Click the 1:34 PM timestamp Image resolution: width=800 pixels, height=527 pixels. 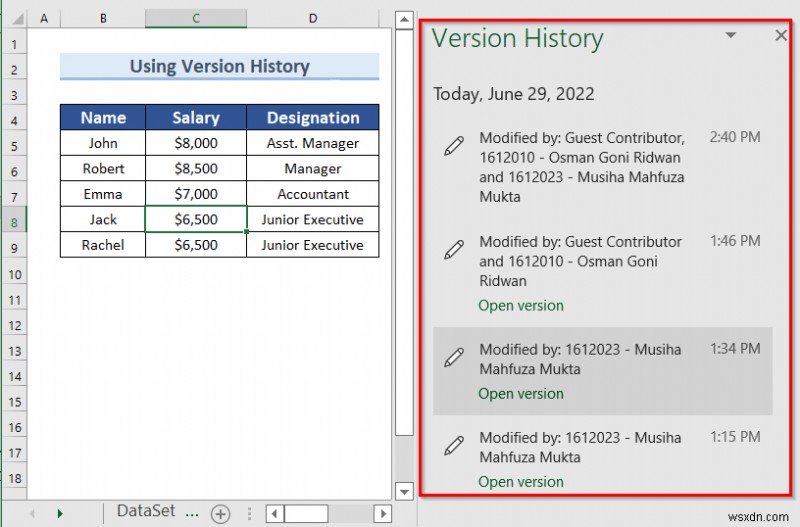735,348
